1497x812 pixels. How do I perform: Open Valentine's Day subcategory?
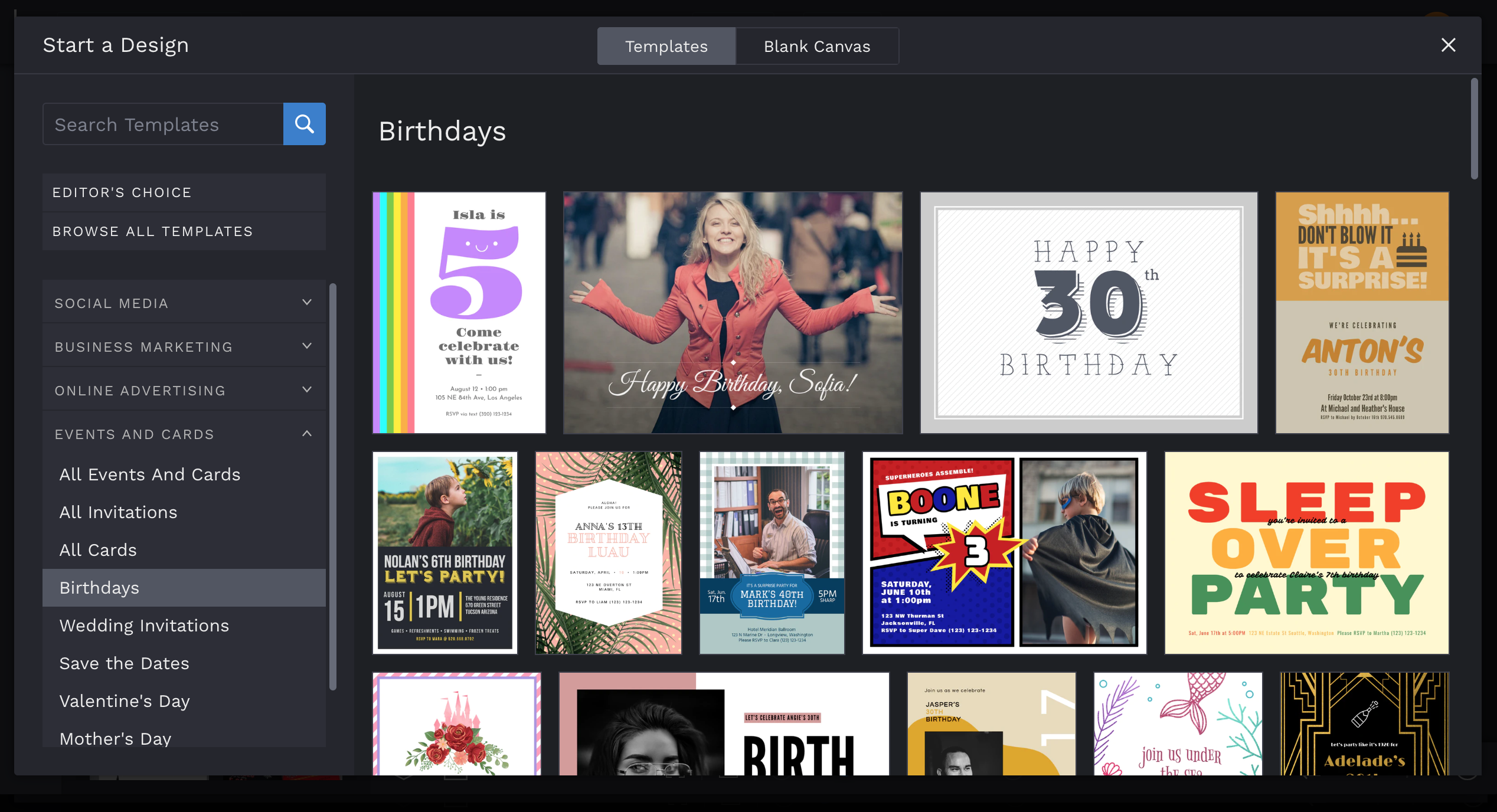point(184,701)
